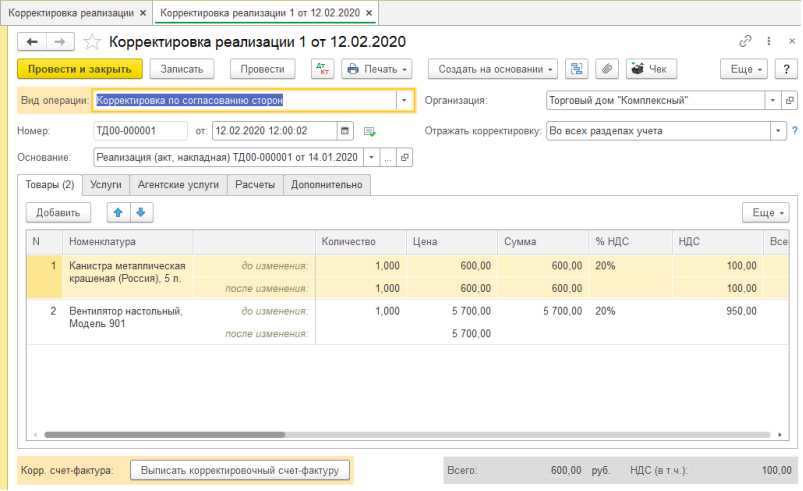Expand Организация dropdown list

[773, 100]
